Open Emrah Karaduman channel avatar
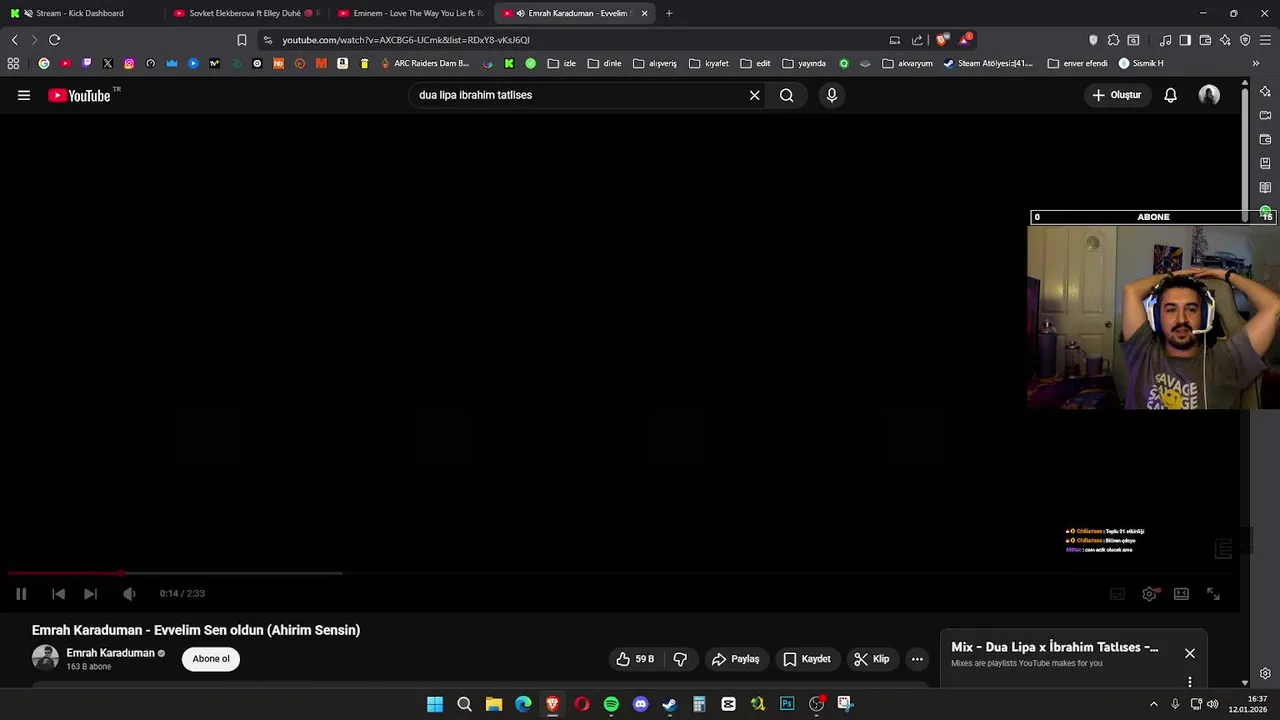 [x=45, y=658]
